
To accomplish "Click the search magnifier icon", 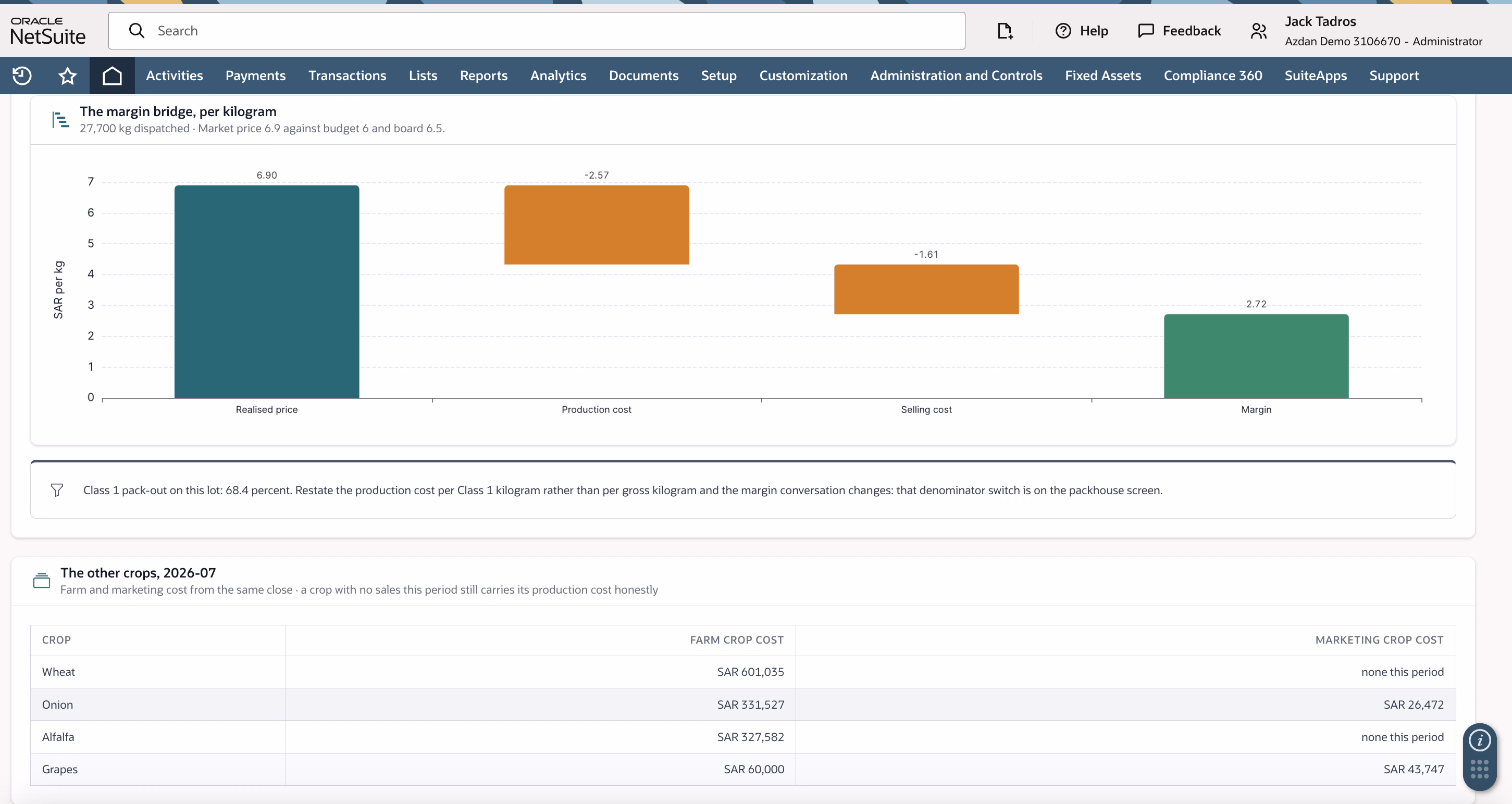I will pyautogui.click(x=136, y=31).
